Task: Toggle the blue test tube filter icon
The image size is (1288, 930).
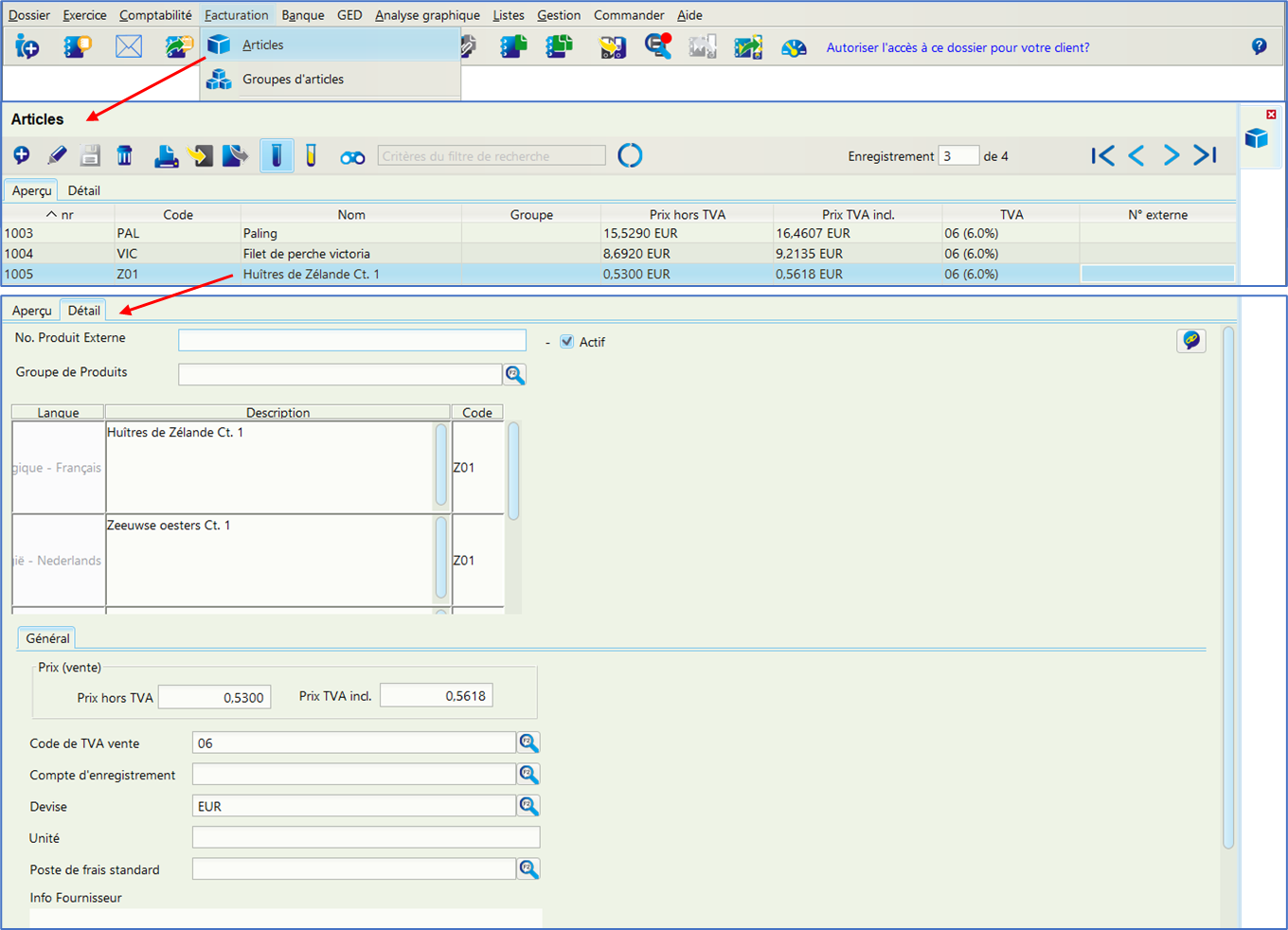Action: point(277,155)
